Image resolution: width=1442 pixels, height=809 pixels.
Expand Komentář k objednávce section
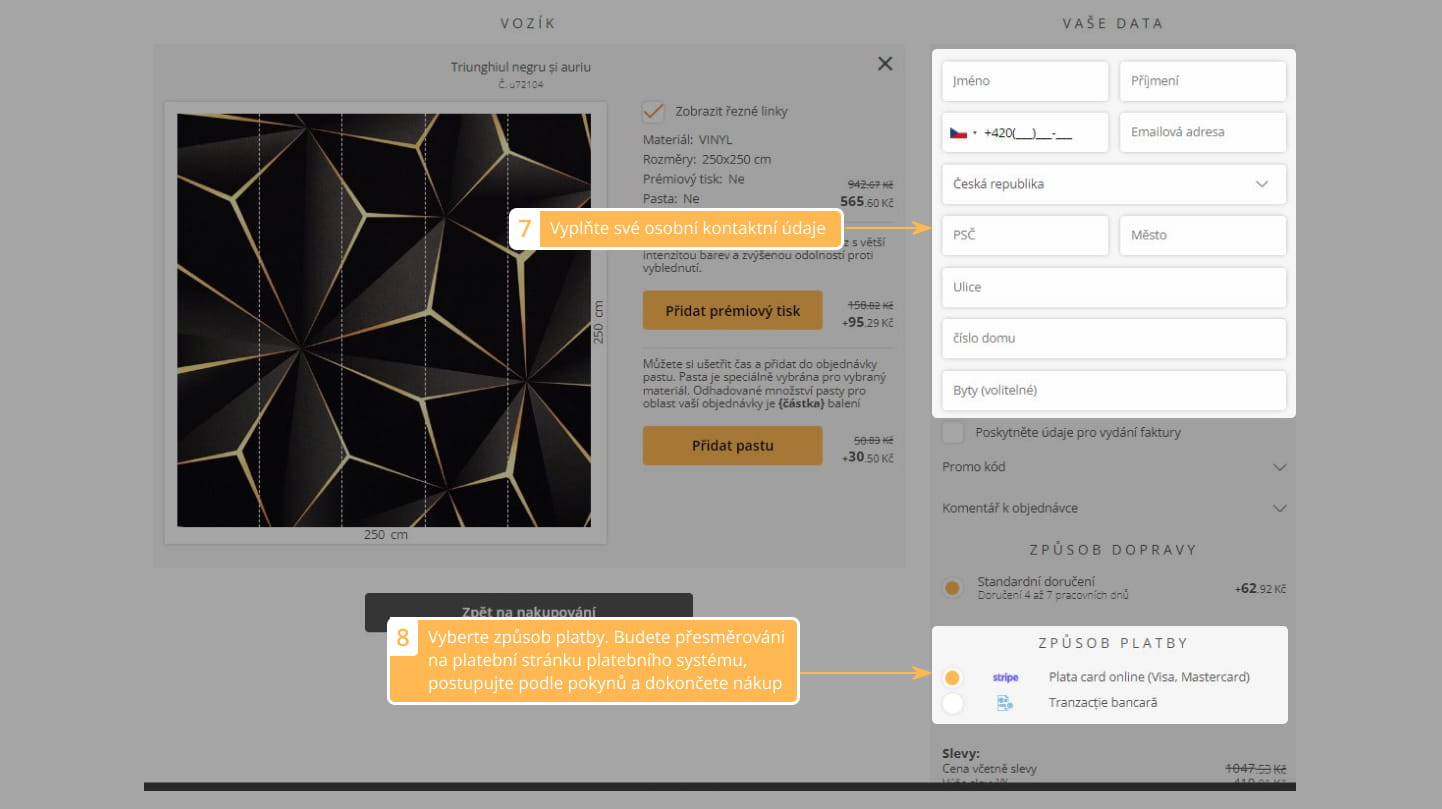tap(1113, 508)
